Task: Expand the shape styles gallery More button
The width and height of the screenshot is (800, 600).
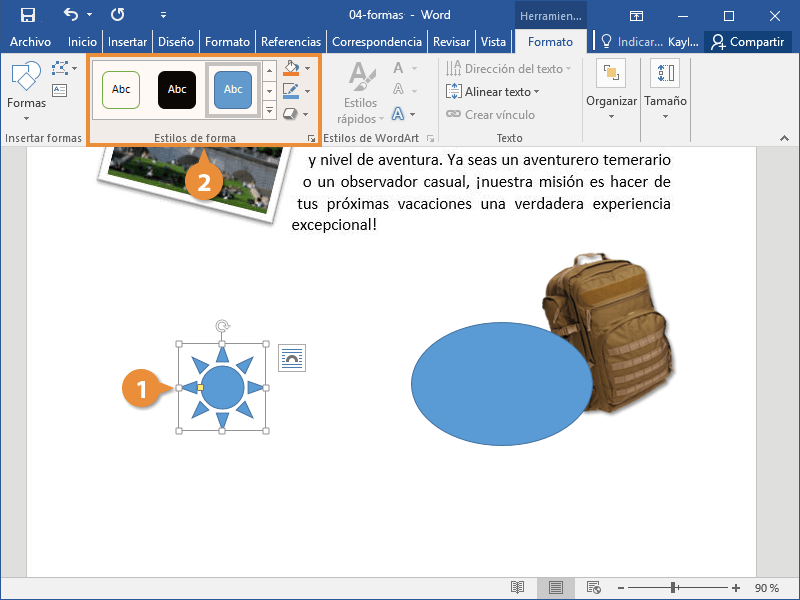Action: tap(269, 111)
